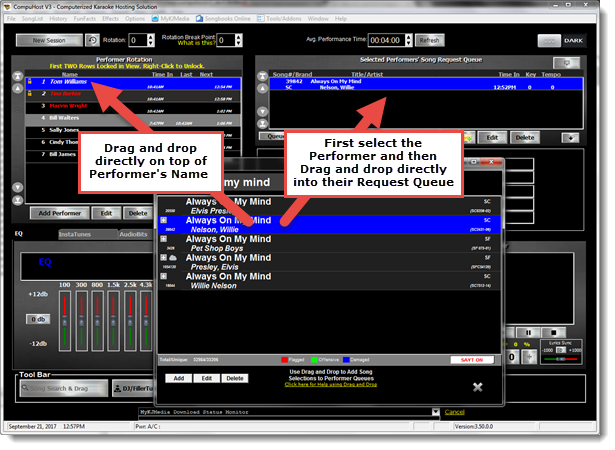Click the Add Performer button
The width and height of the screenshot is (615, 450).
click(59, 213)
